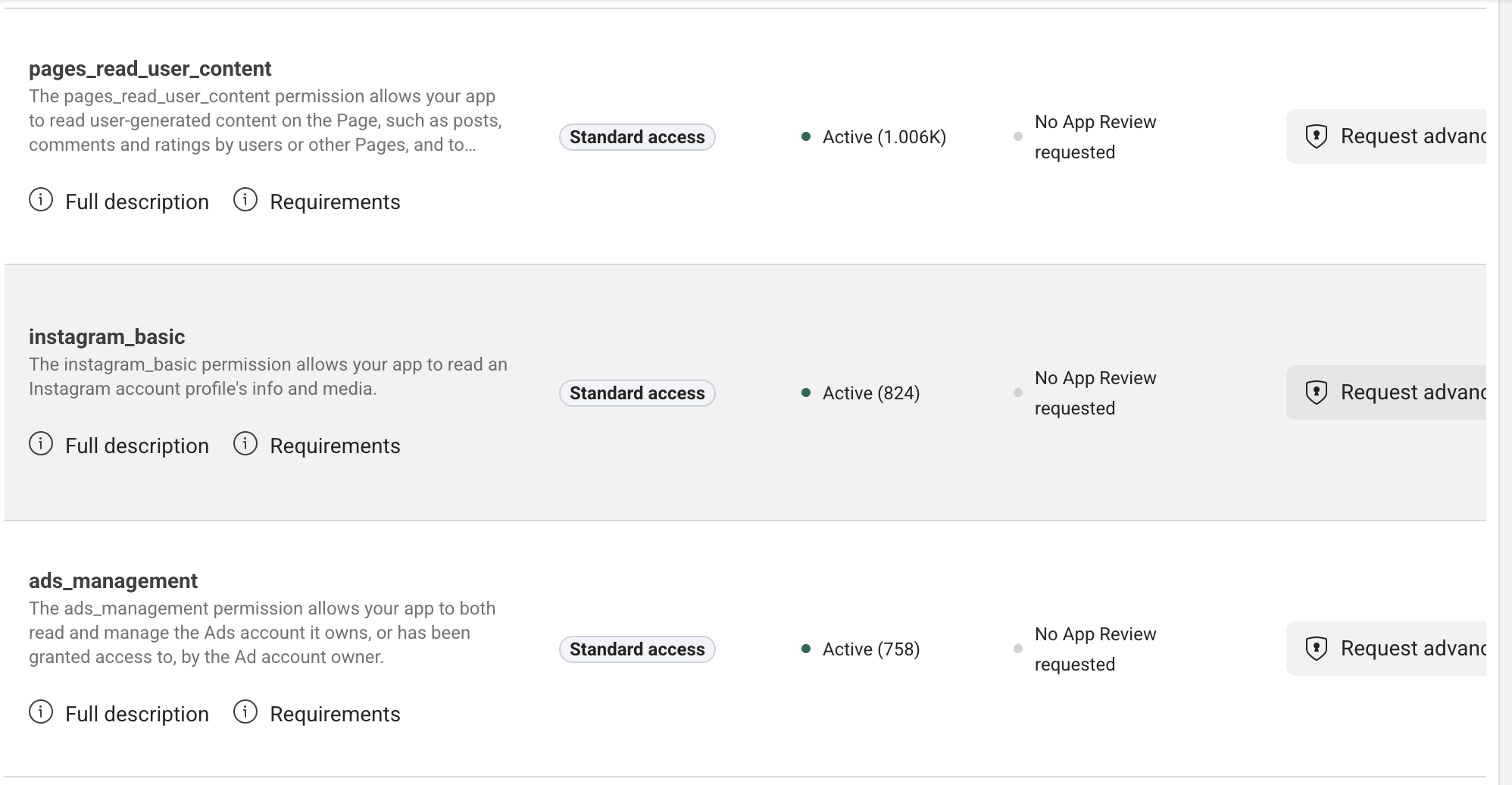Open Full description for pages_read_user_content

(136, 202)
